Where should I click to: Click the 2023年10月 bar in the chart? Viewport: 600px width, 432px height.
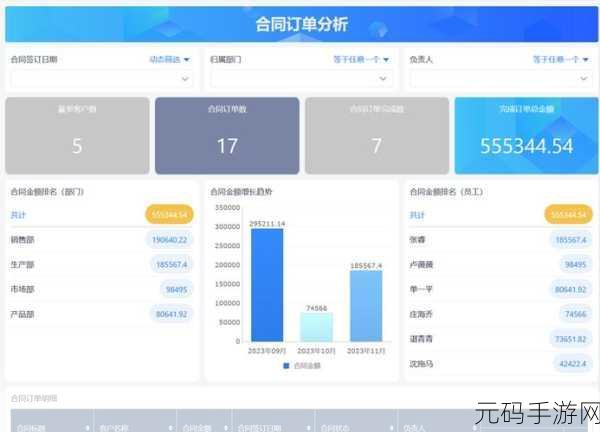(316, 327)
